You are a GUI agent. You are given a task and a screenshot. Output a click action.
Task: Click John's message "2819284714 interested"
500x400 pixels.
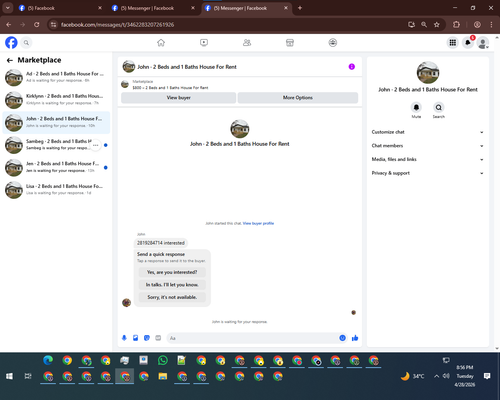[x=161, y=243]
